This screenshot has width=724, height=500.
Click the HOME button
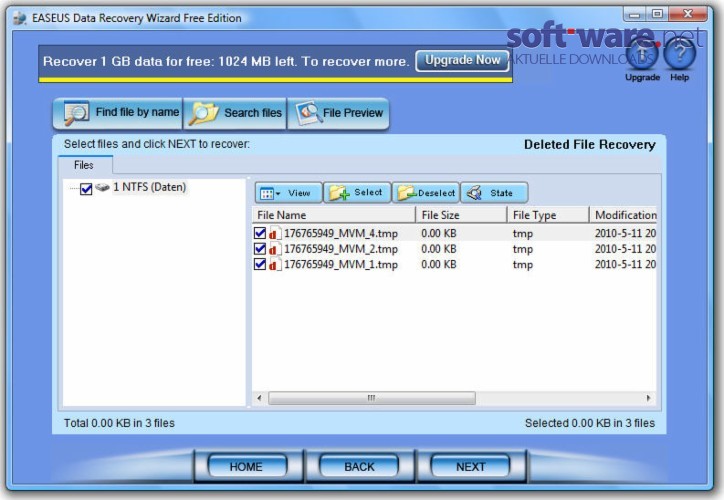pyautogui.click(x=247, y=466)
